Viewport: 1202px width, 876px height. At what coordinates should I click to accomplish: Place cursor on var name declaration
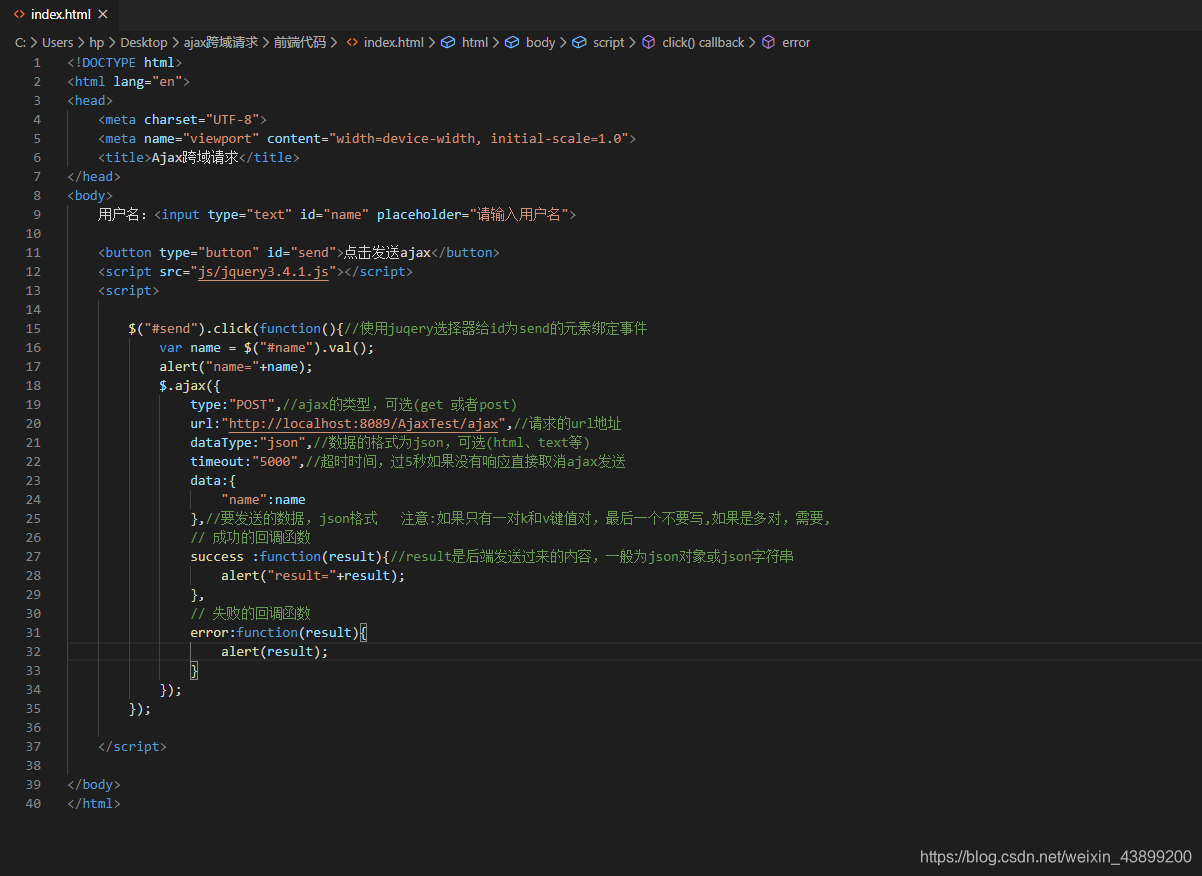[x=267, y=347]
